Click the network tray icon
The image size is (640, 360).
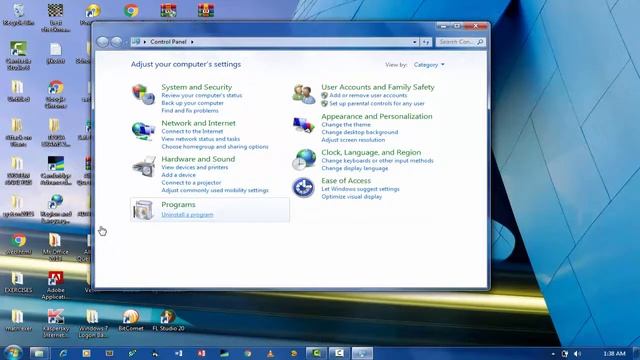tap(565, 353)
